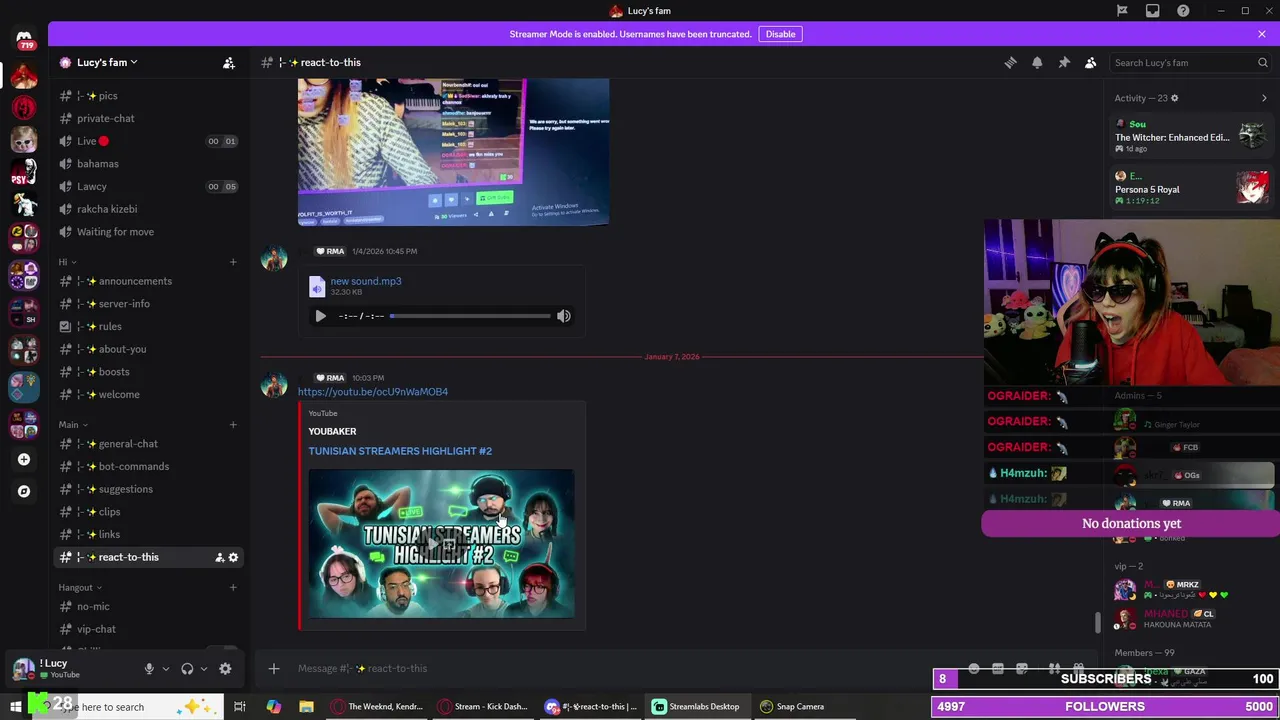The image size is (1280, 720).
Task: Toggle headphone deafen in user panel
Action: pos(187,668)
